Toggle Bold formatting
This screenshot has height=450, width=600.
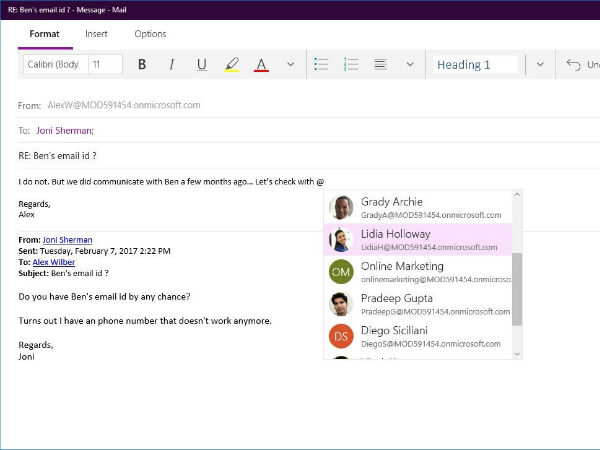tap(142, 65)
